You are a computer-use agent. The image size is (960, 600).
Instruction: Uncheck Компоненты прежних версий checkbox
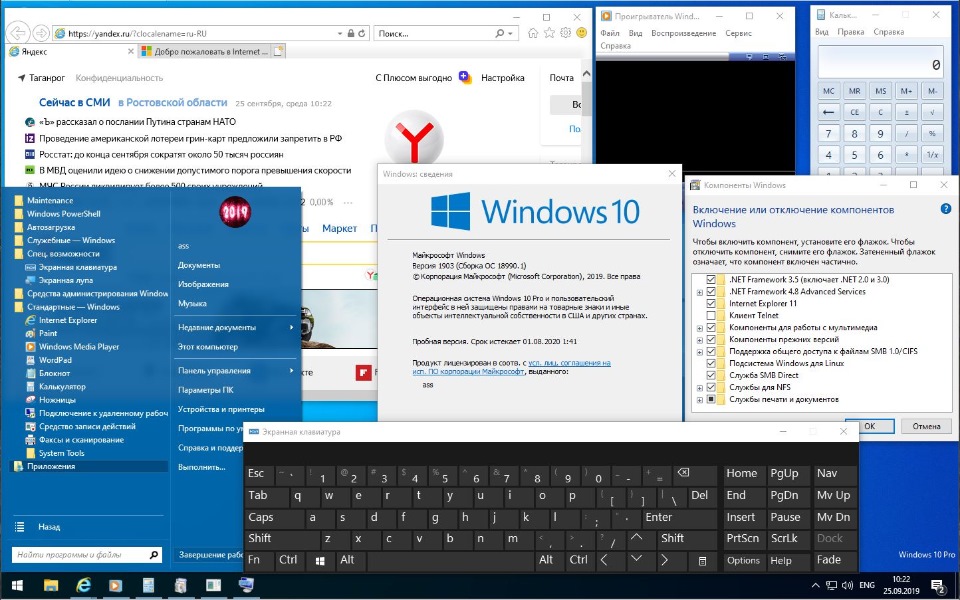[x=711, y=339]
